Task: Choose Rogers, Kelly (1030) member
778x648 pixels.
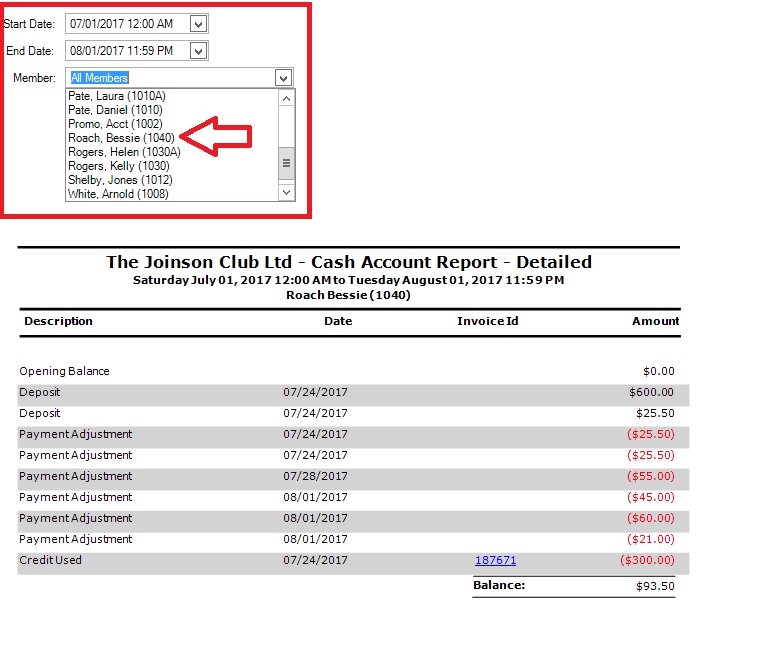Action: [119, 166]
